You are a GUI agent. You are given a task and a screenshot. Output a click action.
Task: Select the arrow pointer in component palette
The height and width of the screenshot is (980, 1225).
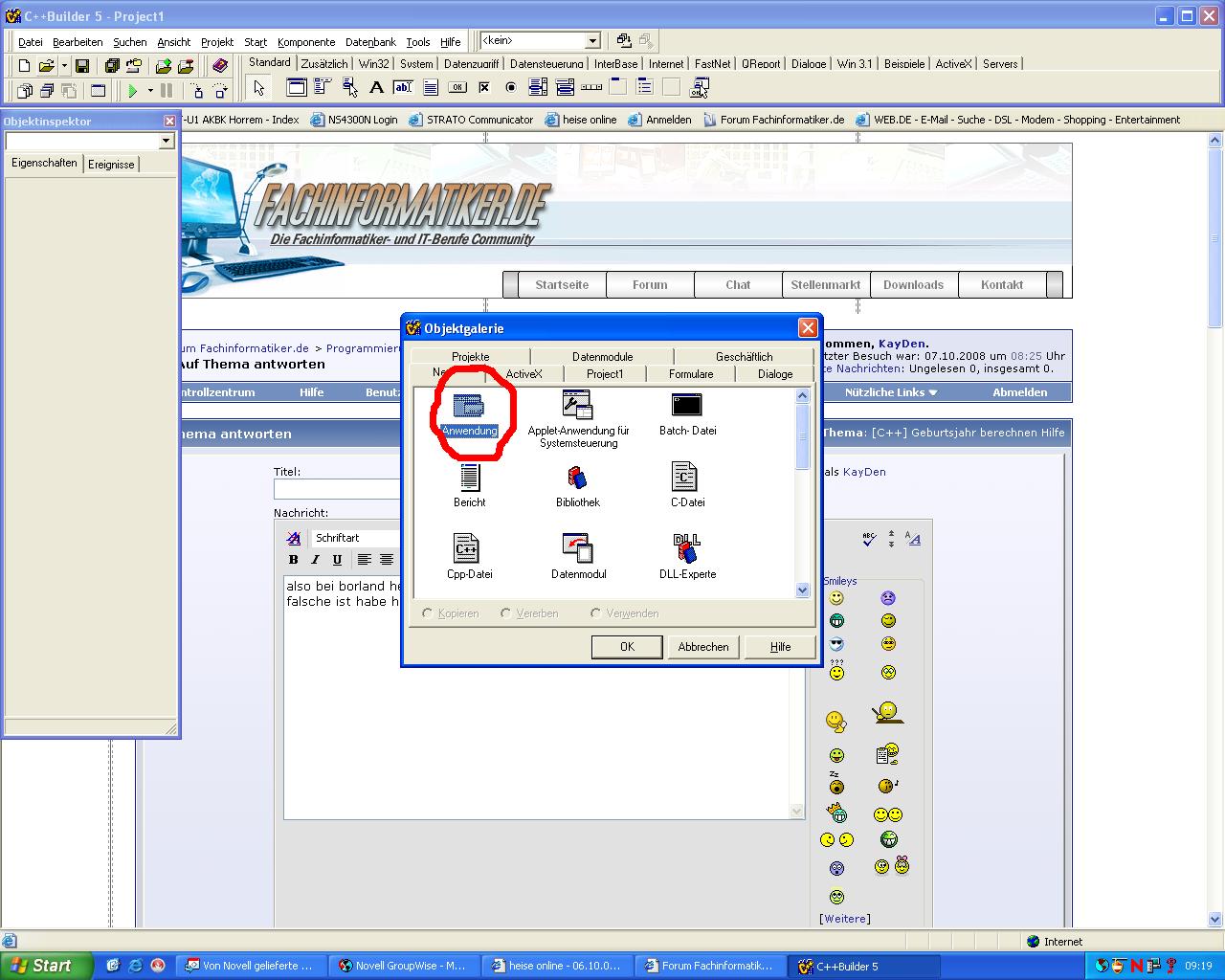tap(258, 88)
